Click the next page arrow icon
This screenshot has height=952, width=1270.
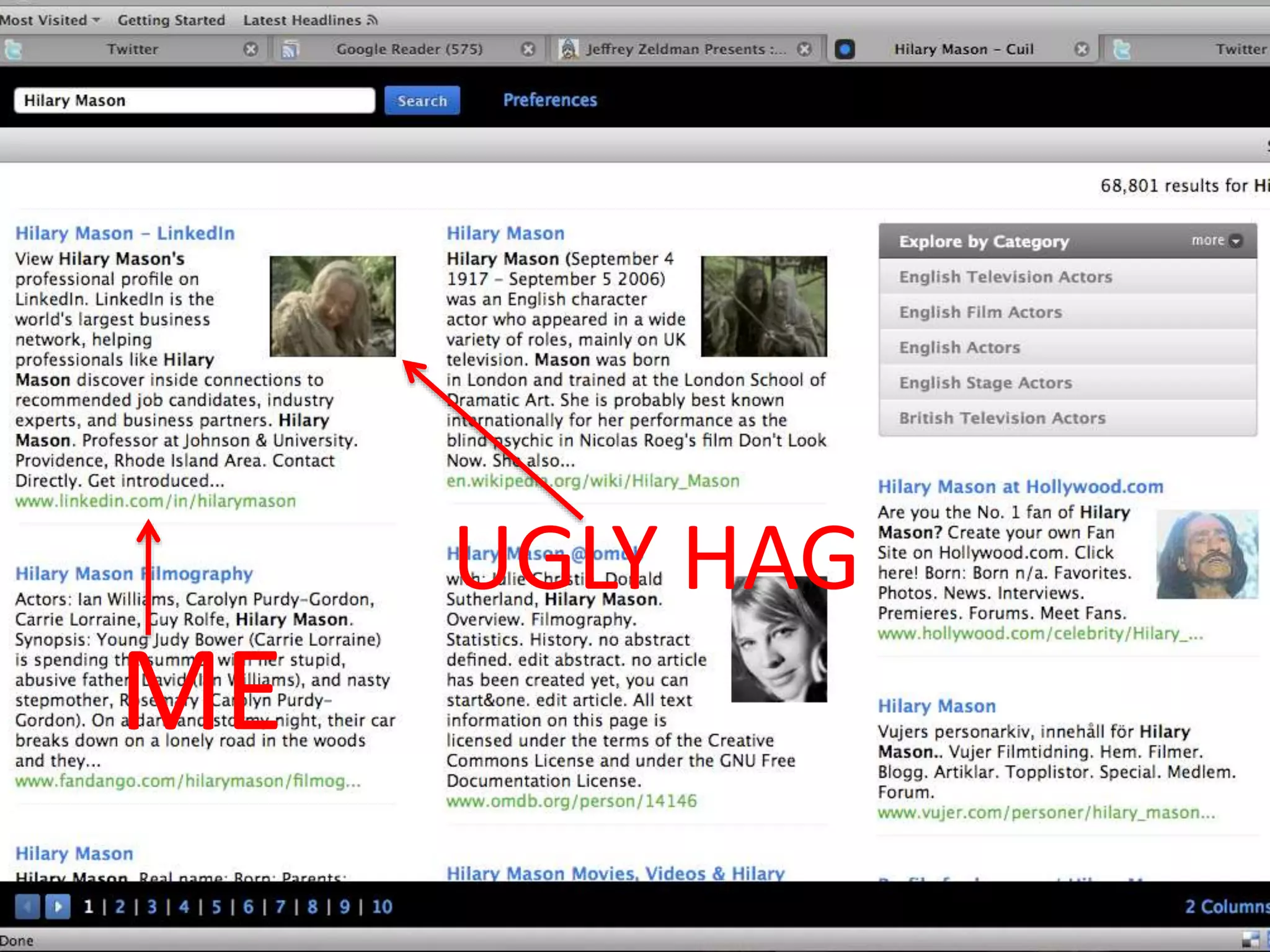58,907
